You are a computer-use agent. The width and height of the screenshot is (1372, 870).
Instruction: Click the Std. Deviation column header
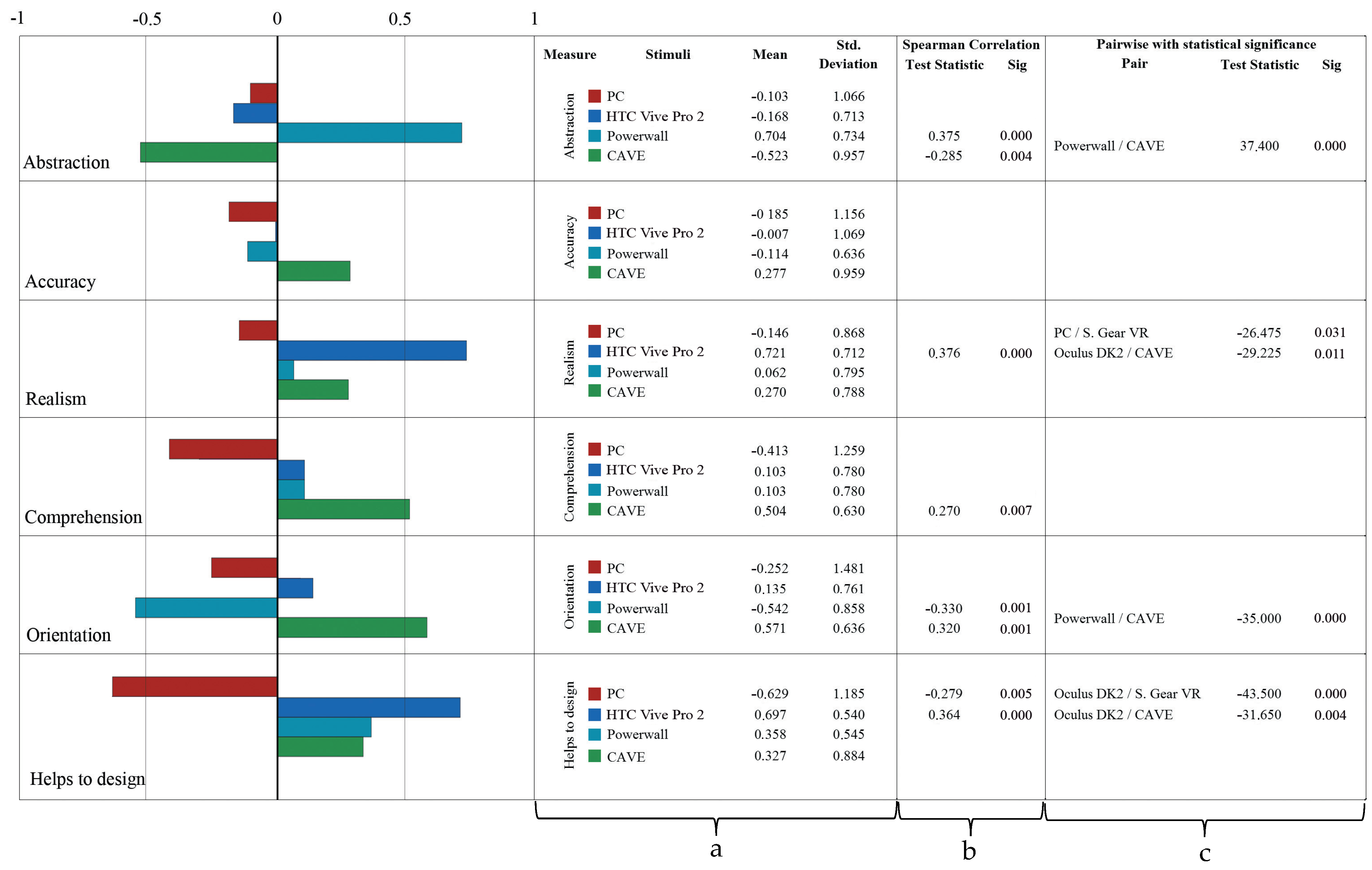[x=848, y=54]
